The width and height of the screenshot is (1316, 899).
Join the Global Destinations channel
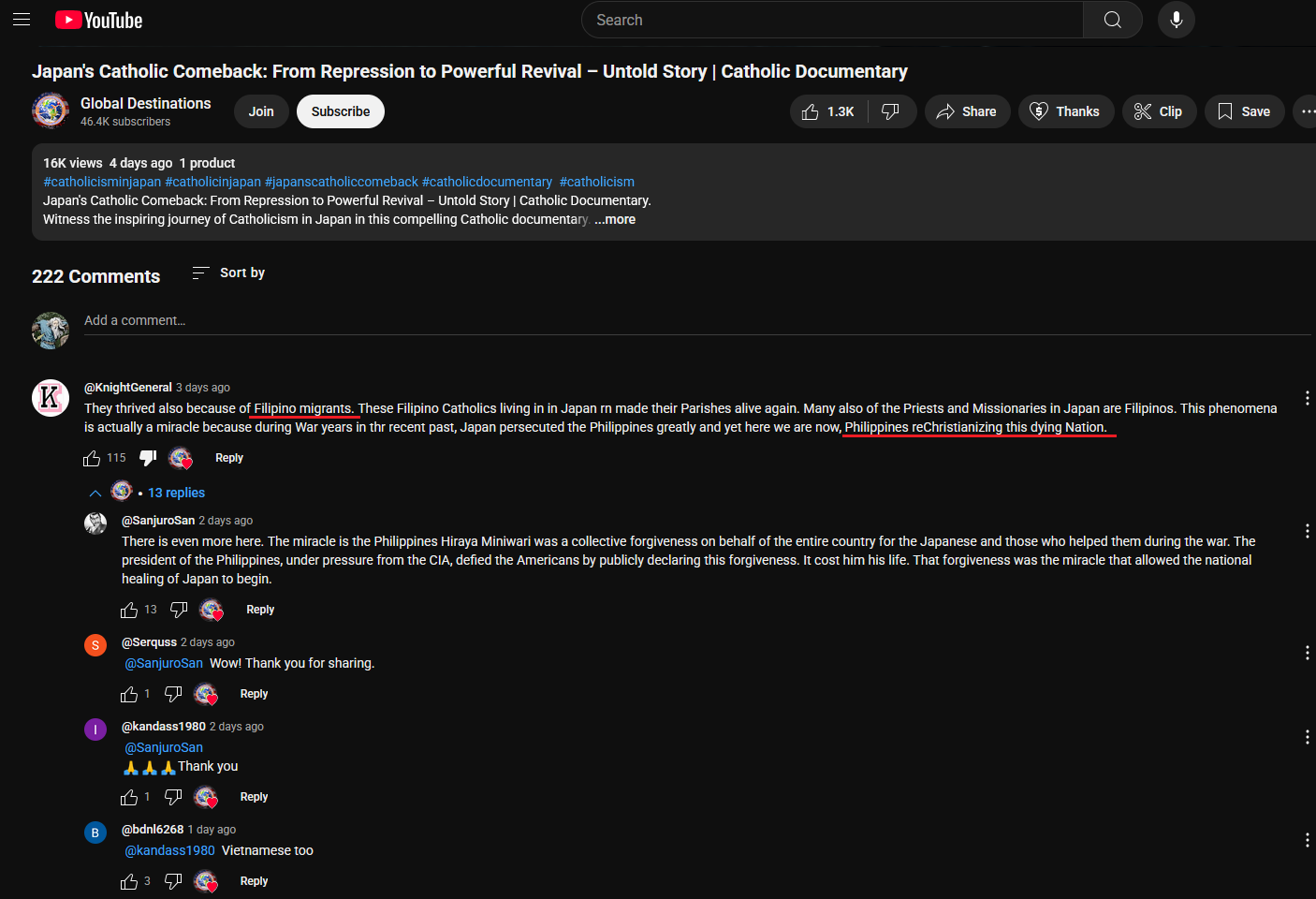coord(261,111)
